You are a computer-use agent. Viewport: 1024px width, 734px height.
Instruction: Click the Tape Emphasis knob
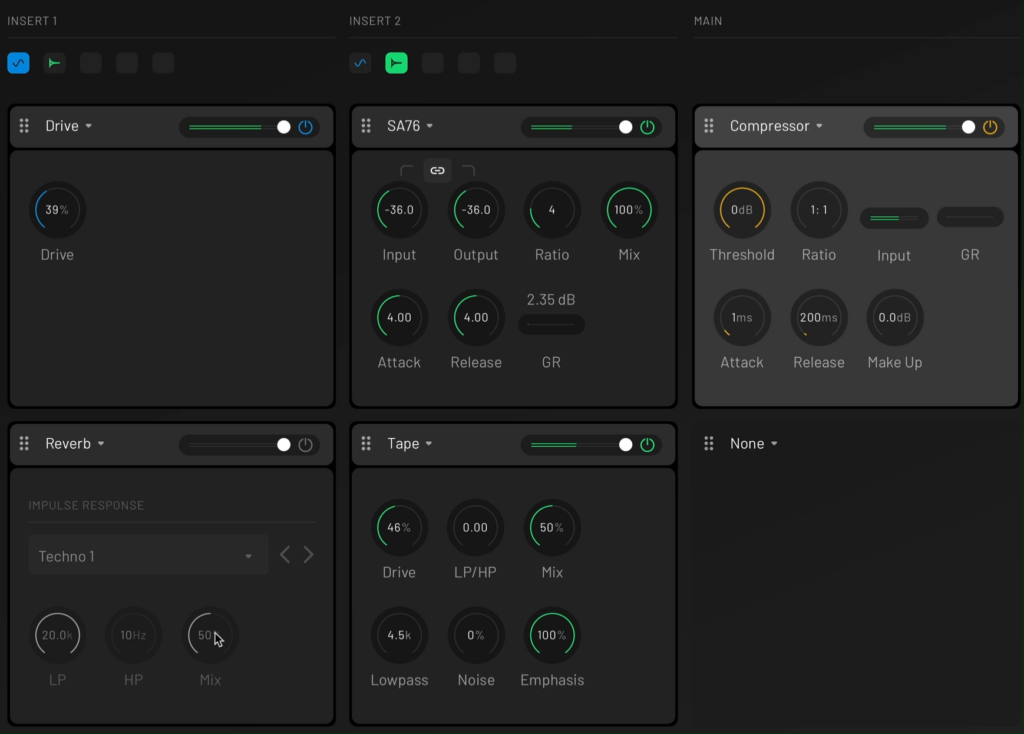click(x=552, y=635)
